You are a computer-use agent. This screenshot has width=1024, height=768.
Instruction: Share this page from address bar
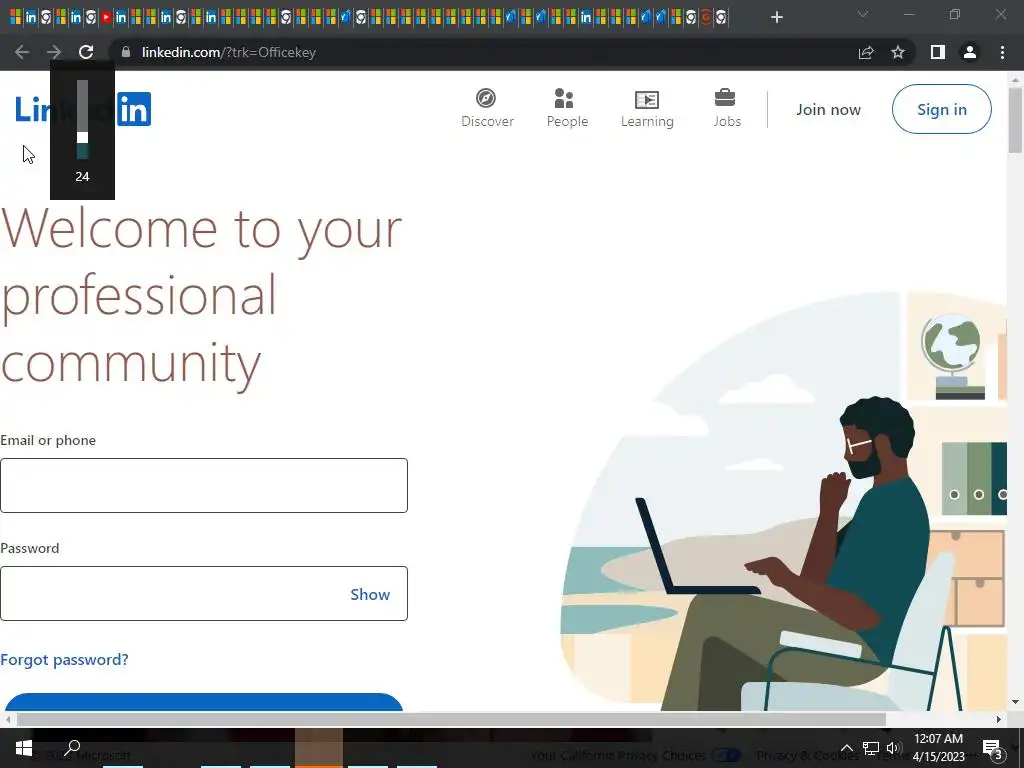[x=866, y=52]
